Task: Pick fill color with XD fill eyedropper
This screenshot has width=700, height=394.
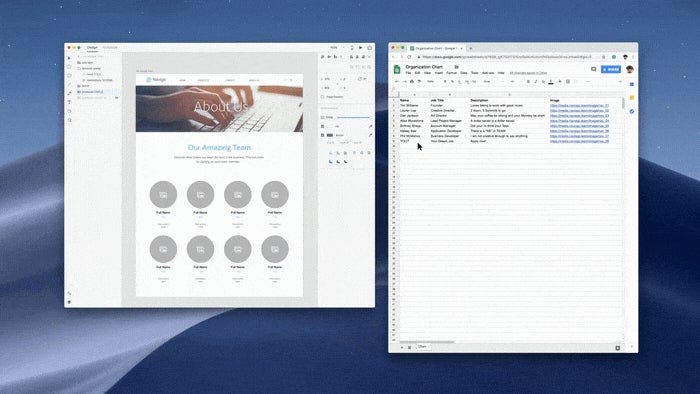Action: pos(370,127)
